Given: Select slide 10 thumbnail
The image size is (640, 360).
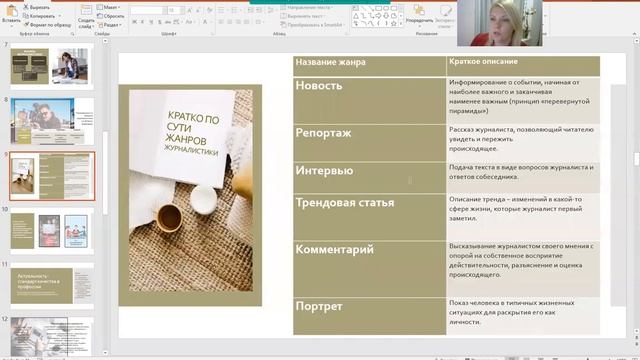Looking at the screenshot, I should click(x=52, y=231).
